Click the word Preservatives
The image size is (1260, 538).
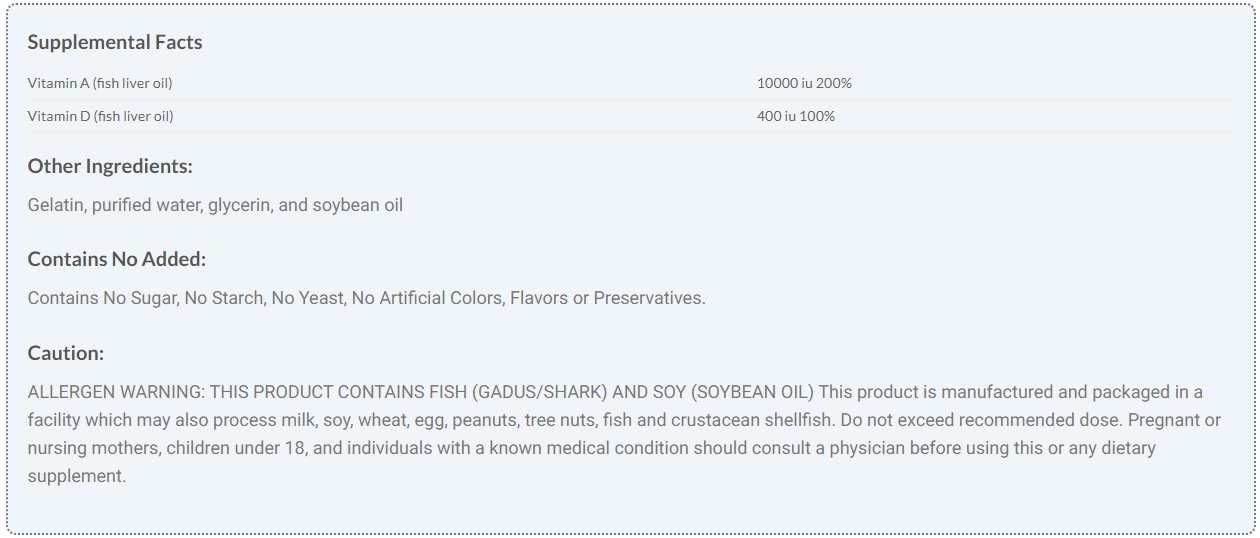(x=648, y=298)
